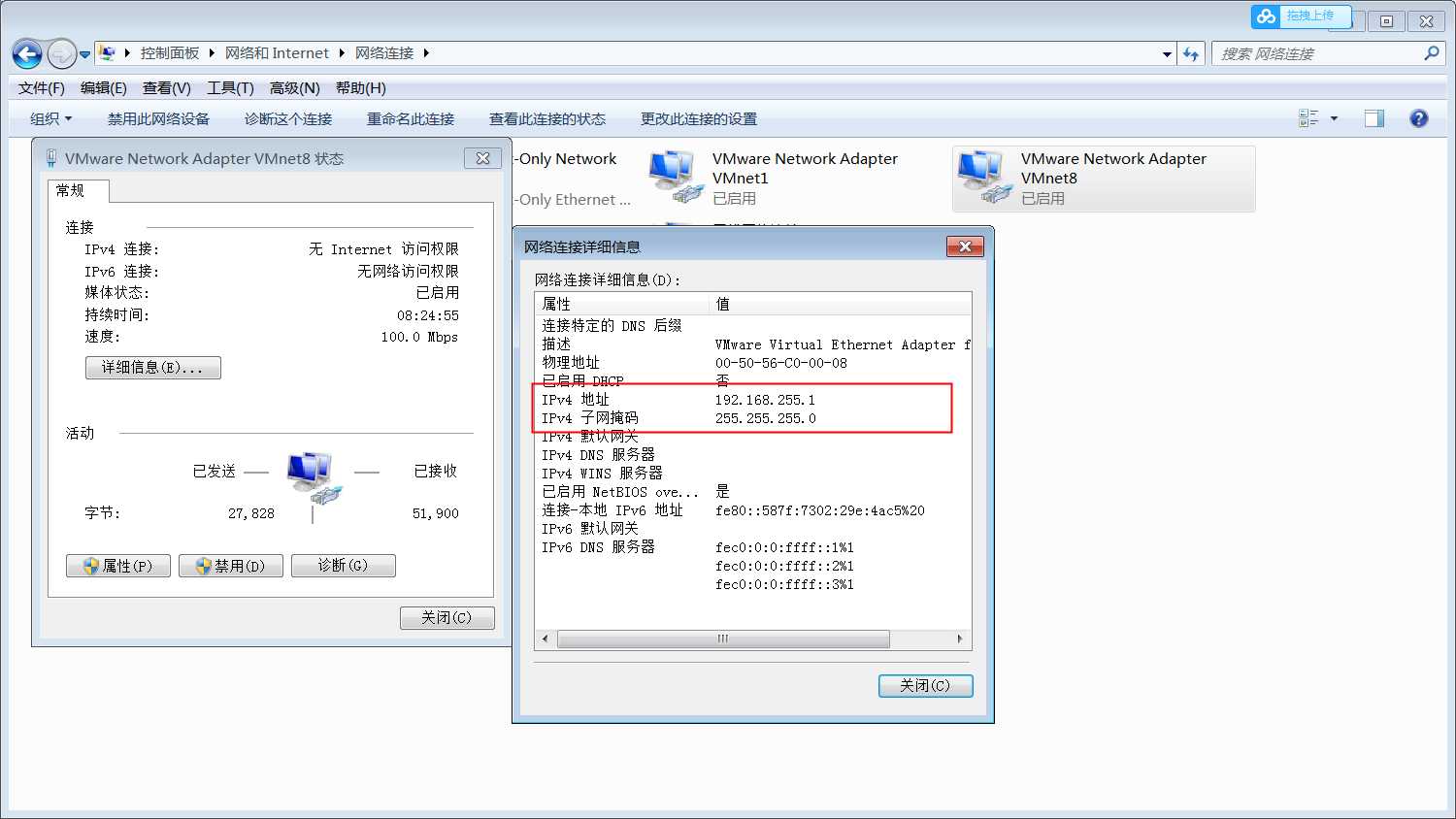Open view options dropdown arrow
The height and width of the screenshot is (819, 1456).
coord(1334,118)
